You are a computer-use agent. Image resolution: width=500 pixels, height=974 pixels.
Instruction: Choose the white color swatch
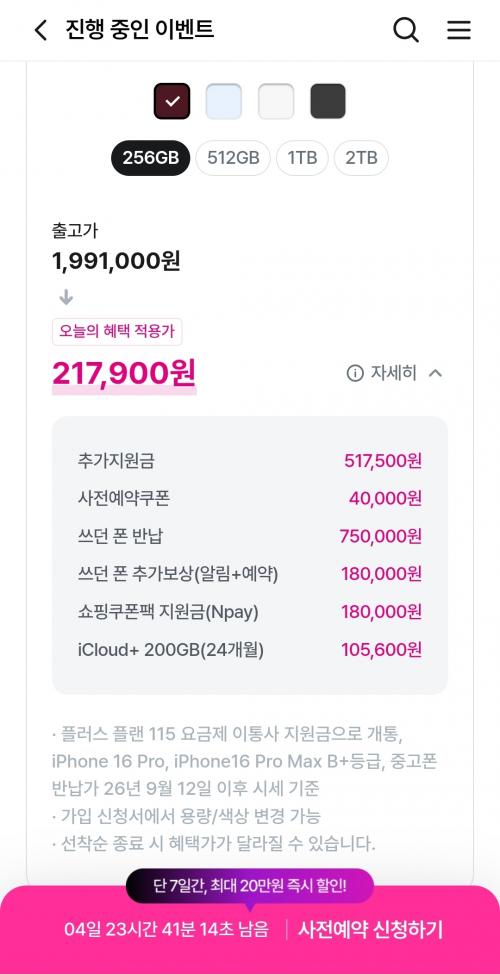[276, 101]
